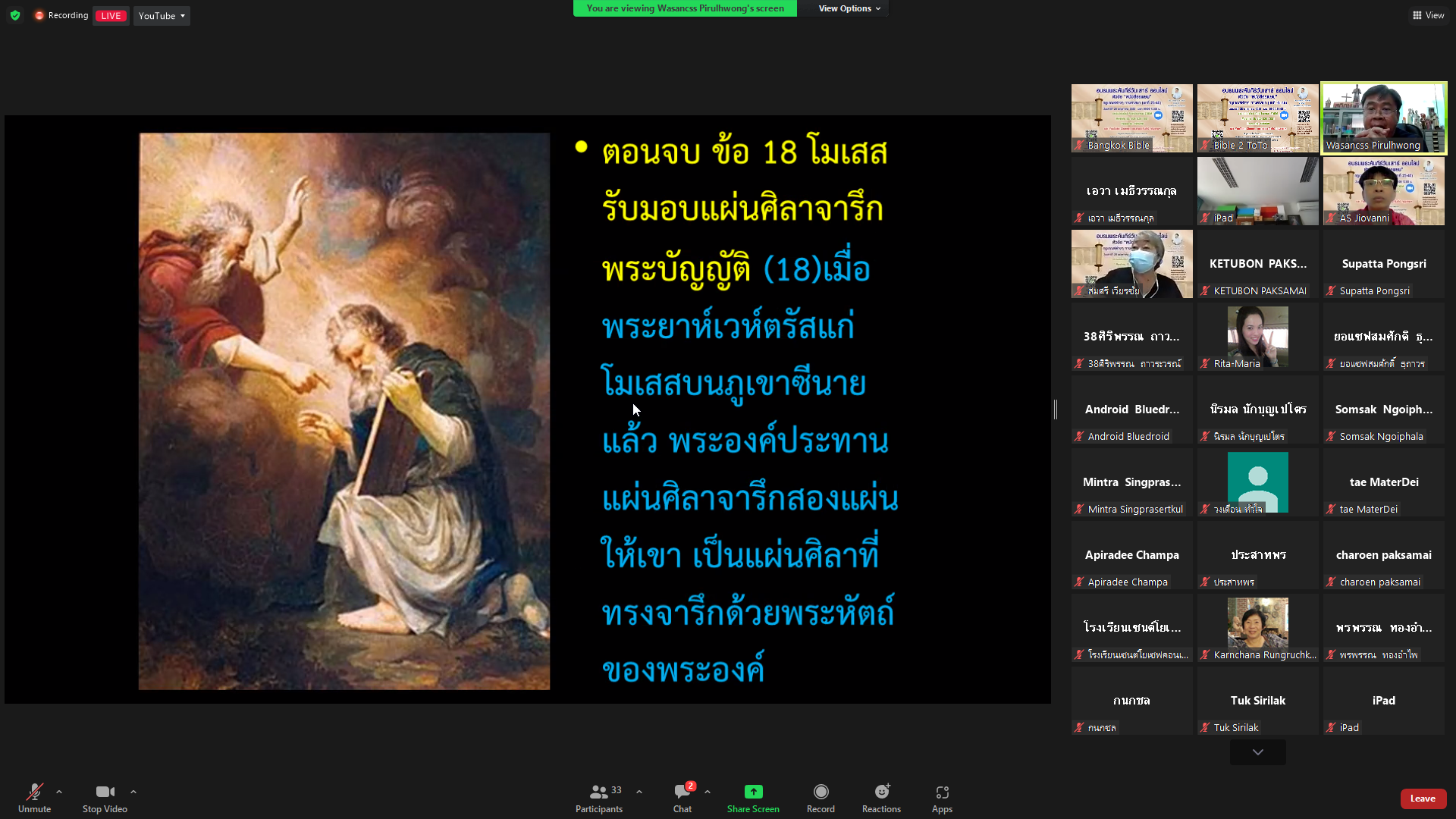1456x819 pixels.
Task: Select Bangkok Bible participant thumbnail
Action: 1131,118
